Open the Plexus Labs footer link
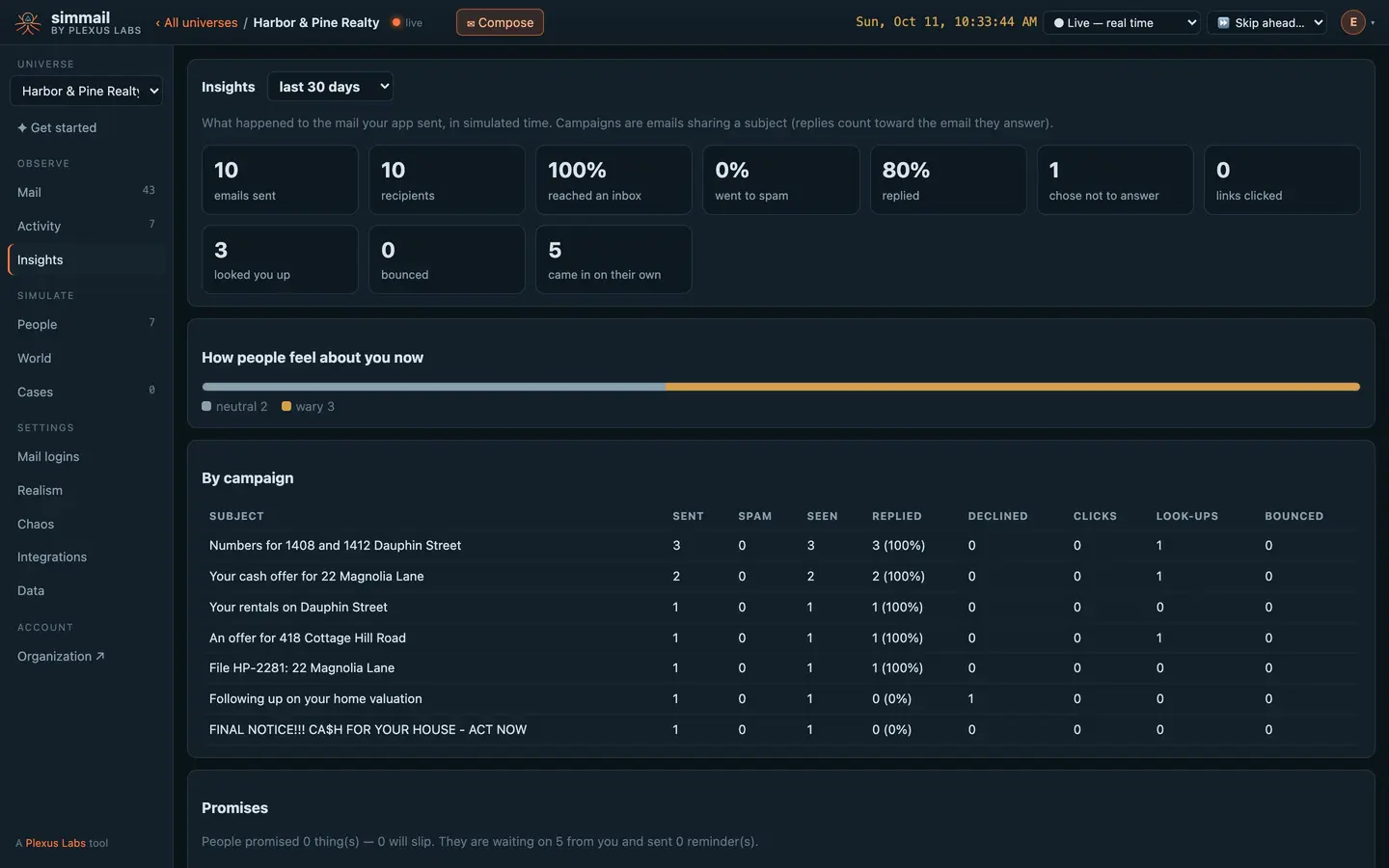 (x=56, y=843)
